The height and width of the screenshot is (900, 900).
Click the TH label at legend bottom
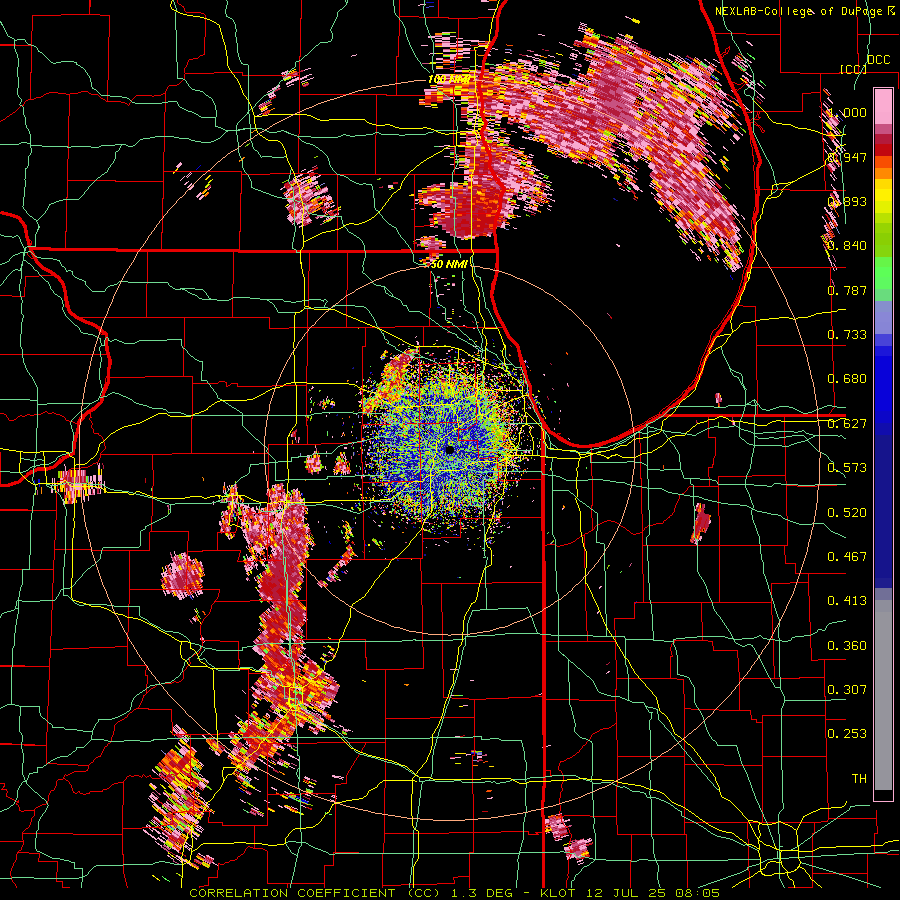tap(859, 779)
